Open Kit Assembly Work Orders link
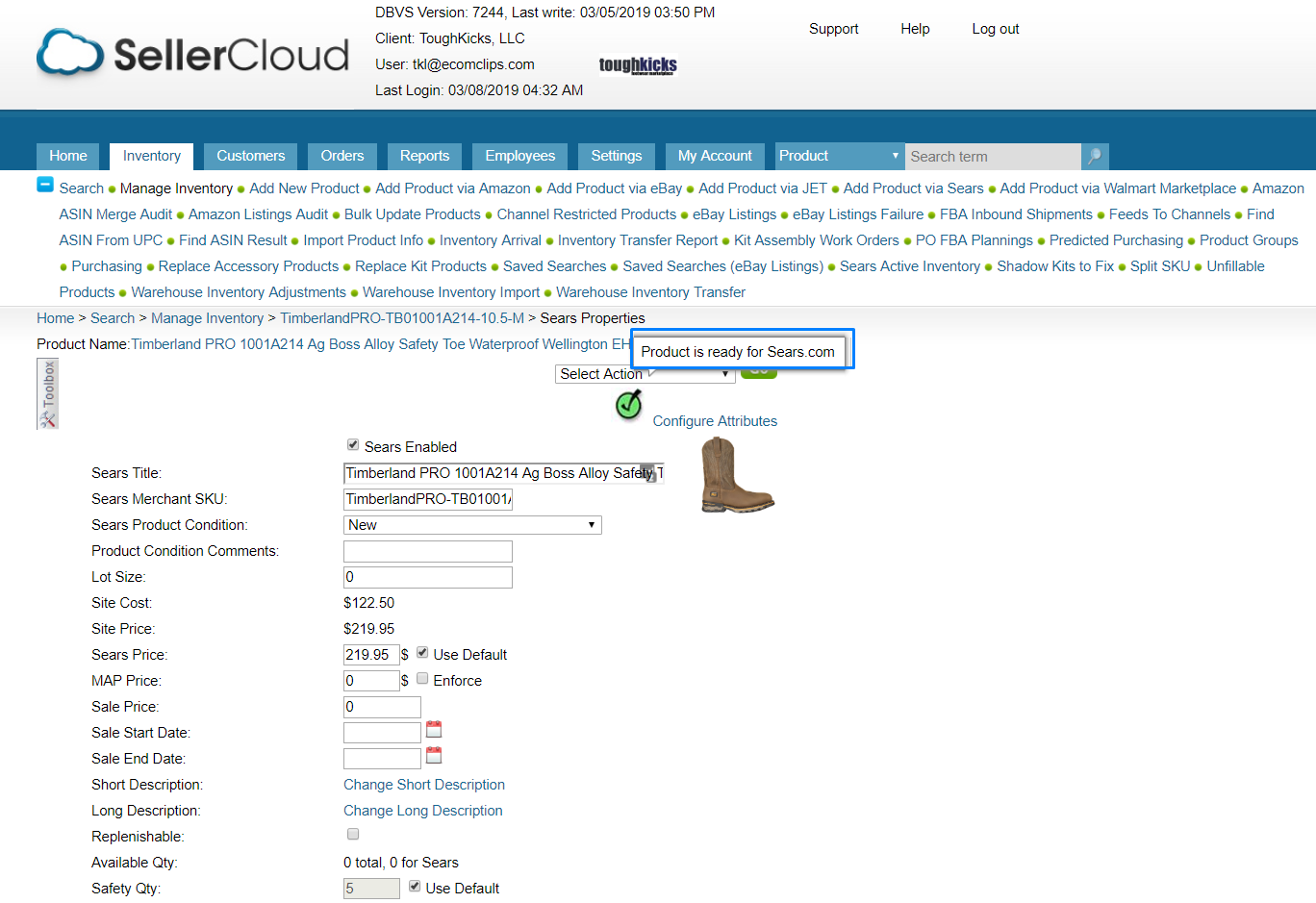The width and height of the screenshot is (1316, 903). click(x=817, y=240)
